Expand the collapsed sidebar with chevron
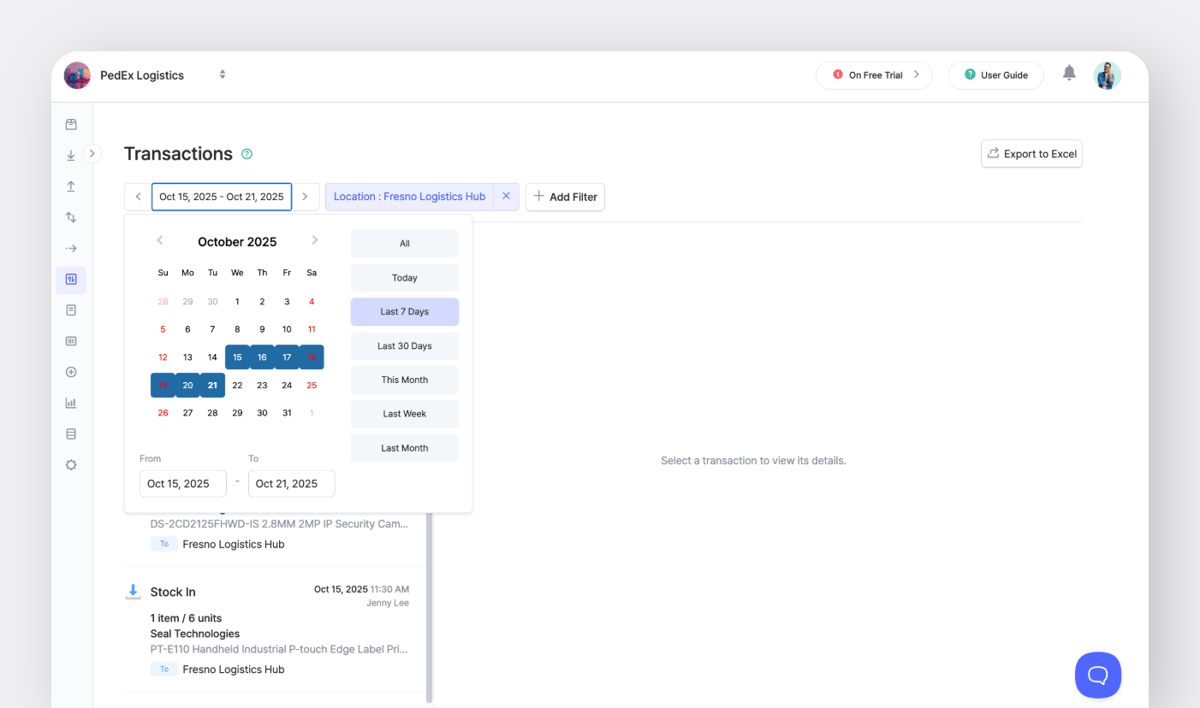 coord(92,154)
